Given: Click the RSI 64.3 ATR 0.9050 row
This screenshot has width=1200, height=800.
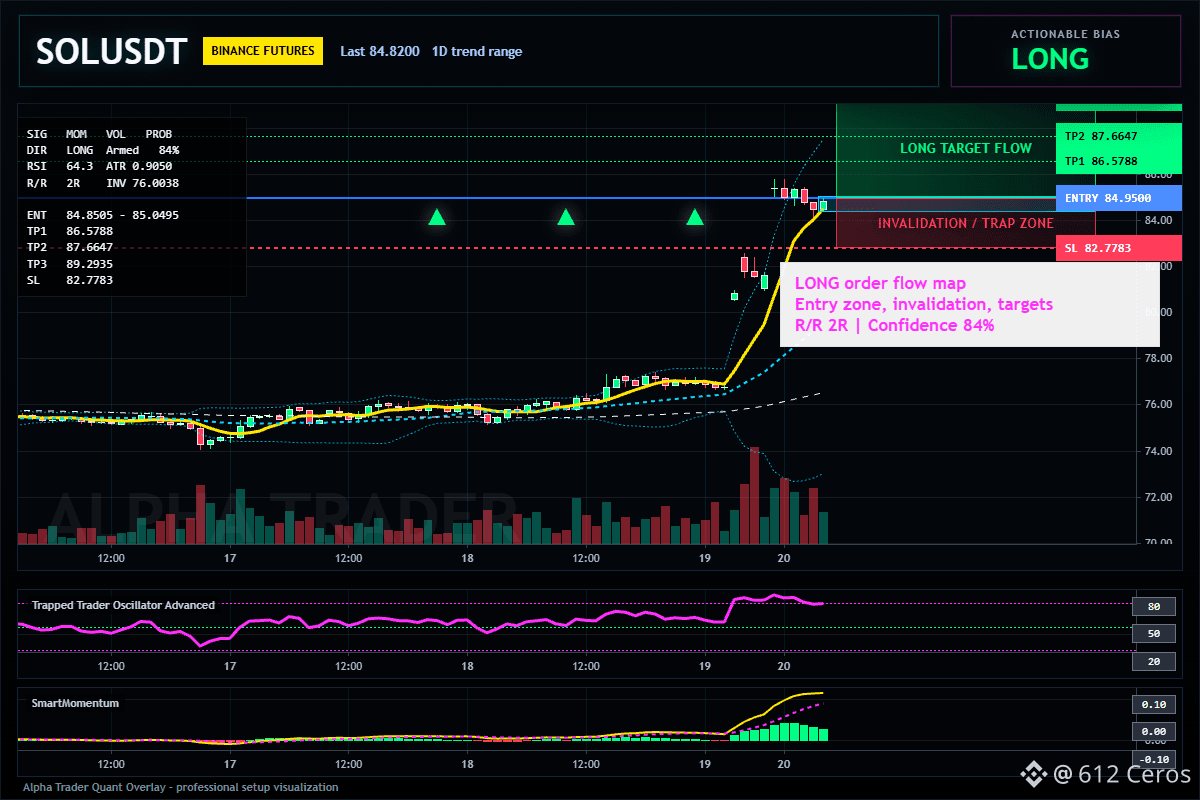Looking at the screenshot, I should (99, 166).
